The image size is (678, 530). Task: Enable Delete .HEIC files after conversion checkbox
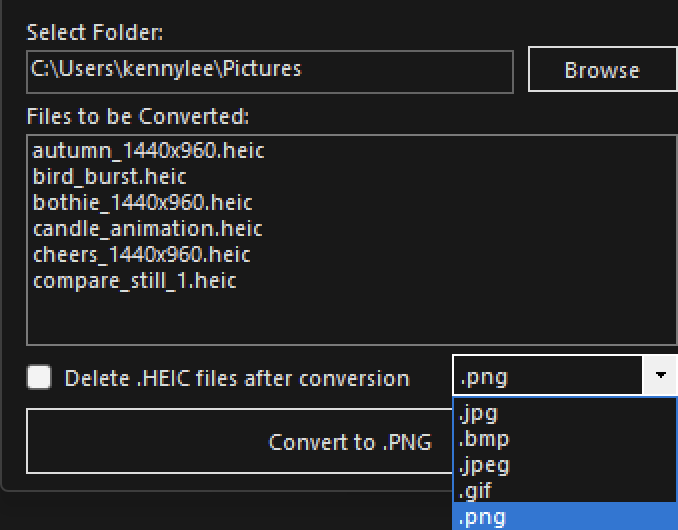tap(40, 377)
